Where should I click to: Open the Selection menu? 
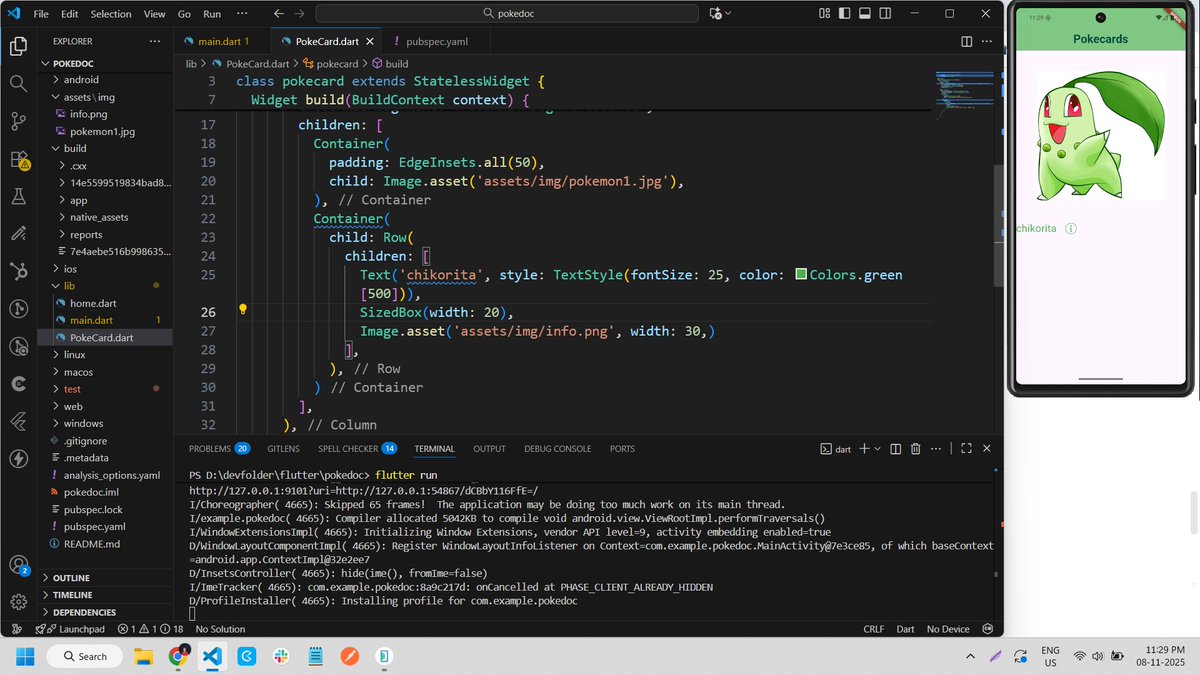pos(111,14)
